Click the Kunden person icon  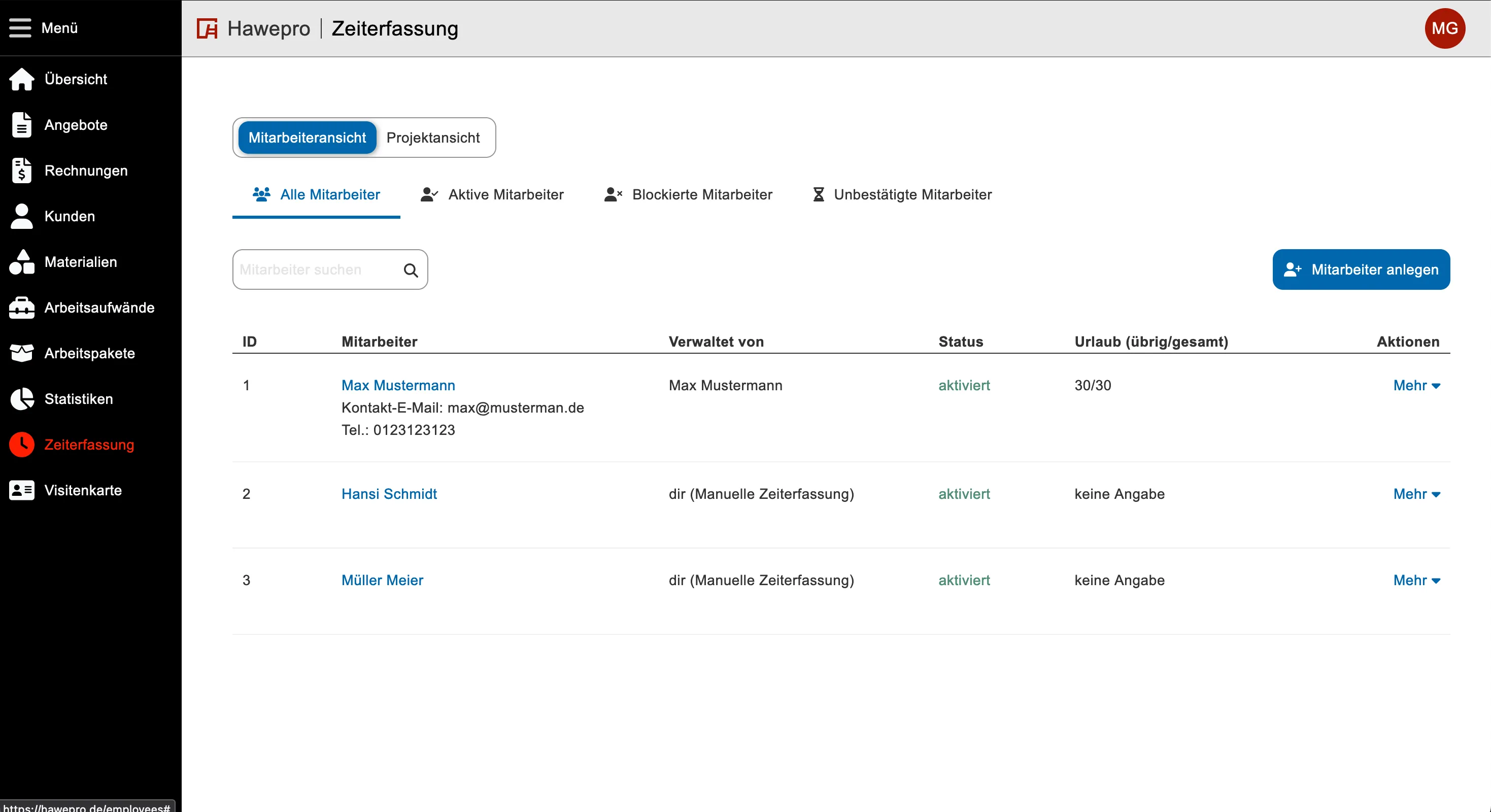(x=22, y=217)
